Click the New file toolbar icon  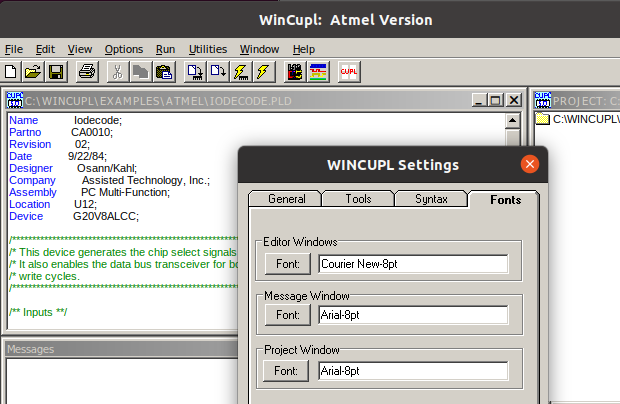click(11, 72)
